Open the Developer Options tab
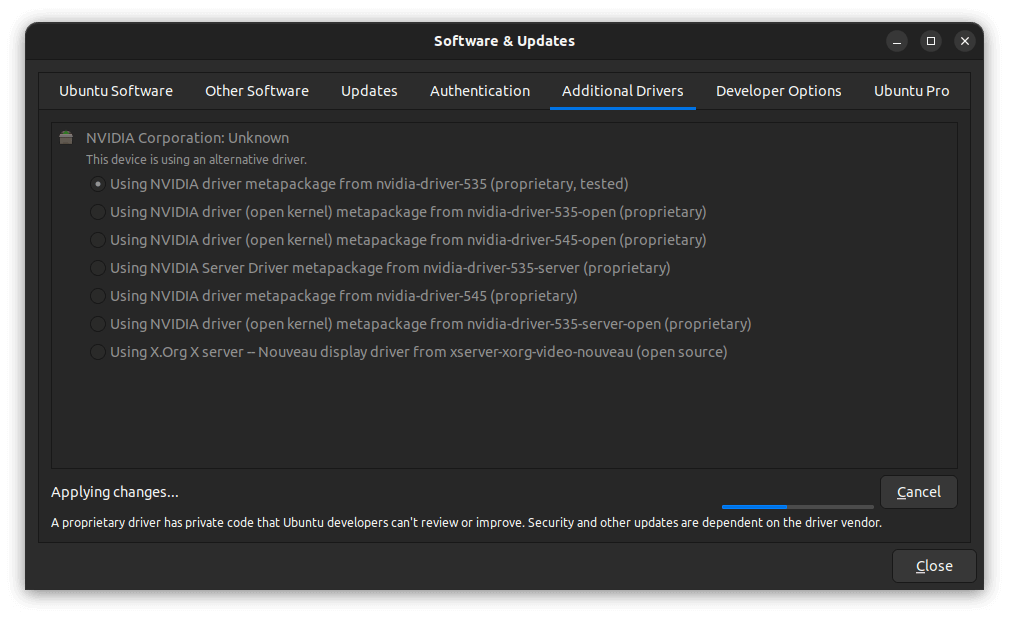Viewport: 1009px width, 618px height. (778, 91)
